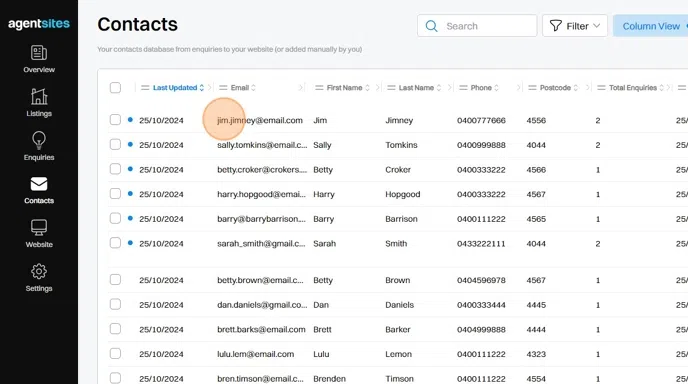This screenshot has width=688, height=384.
Task: Click the Contacts page heading
Action: (137, 24)
